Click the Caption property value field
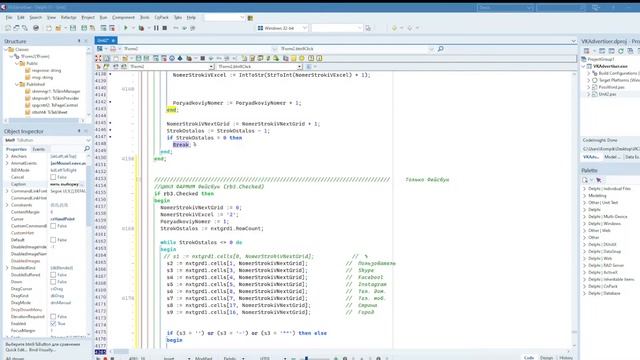Viewport: 640px width, 360px height. 67,184
